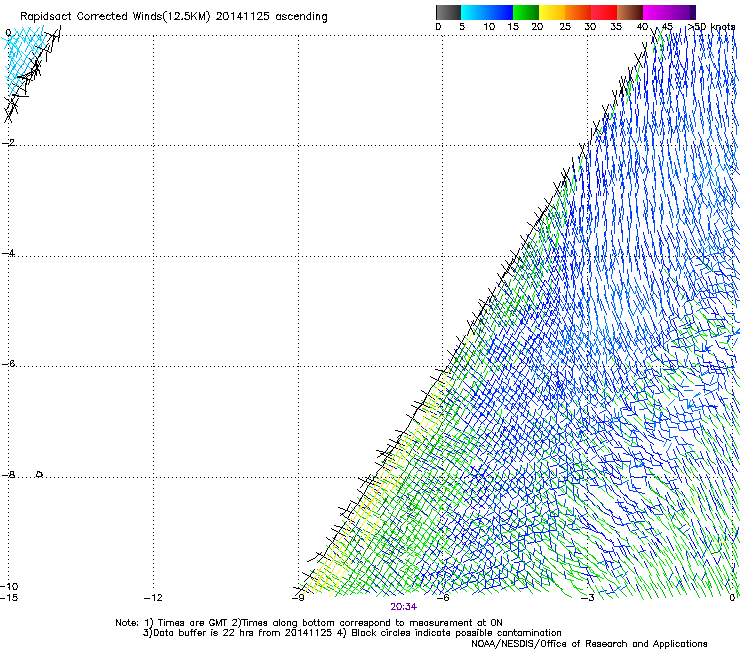Click the 'Rapidscat Corrected Winds(12.5KM)' title text
This screenshot has height=650, width=740.
coord(115,17)
